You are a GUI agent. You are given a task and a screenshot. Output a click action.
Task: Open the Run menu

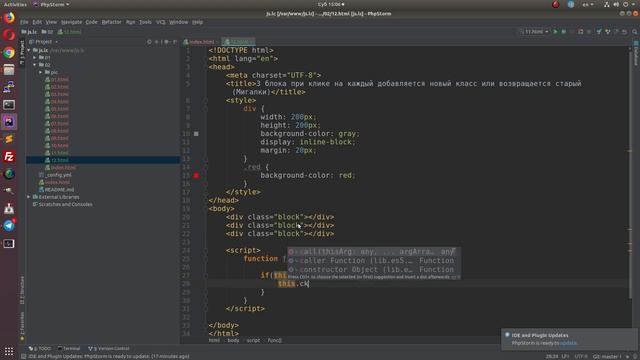pyautogui.click(x=130, y=22)
